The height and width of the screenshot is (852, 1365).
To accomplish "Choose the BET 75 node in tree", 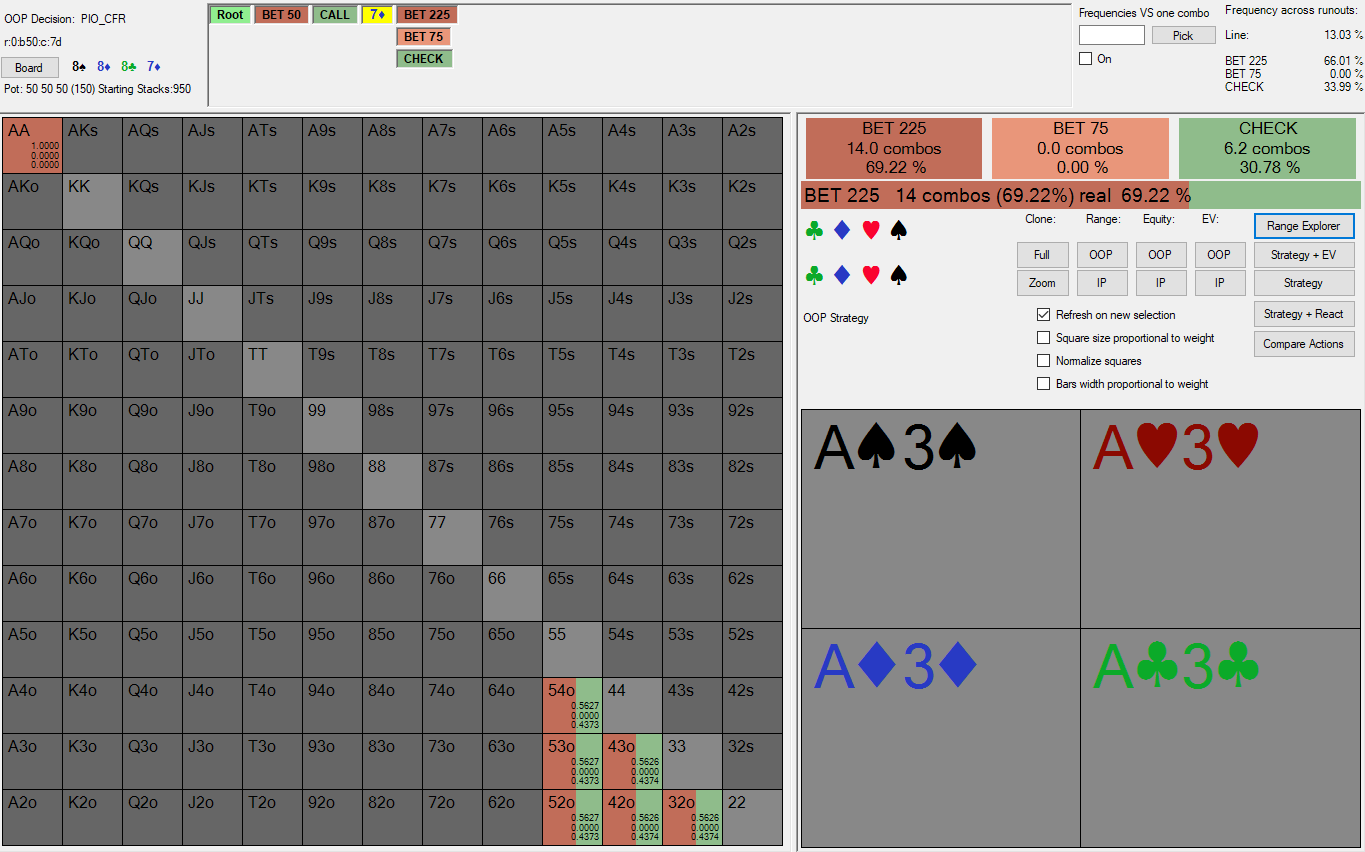I will (424, 37).
